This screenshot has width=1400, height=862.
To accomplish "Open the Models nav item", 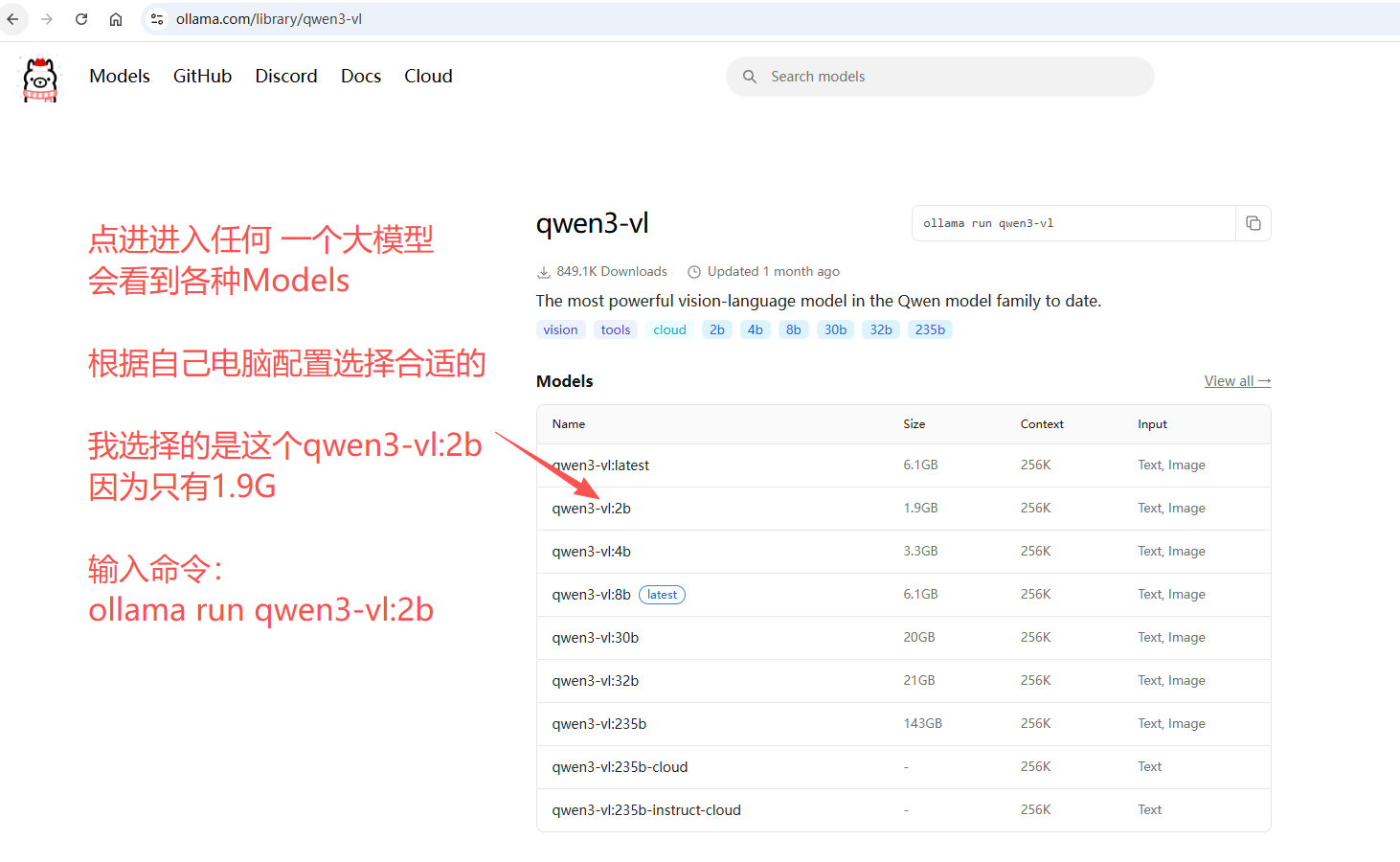I will tap(120, 76).
